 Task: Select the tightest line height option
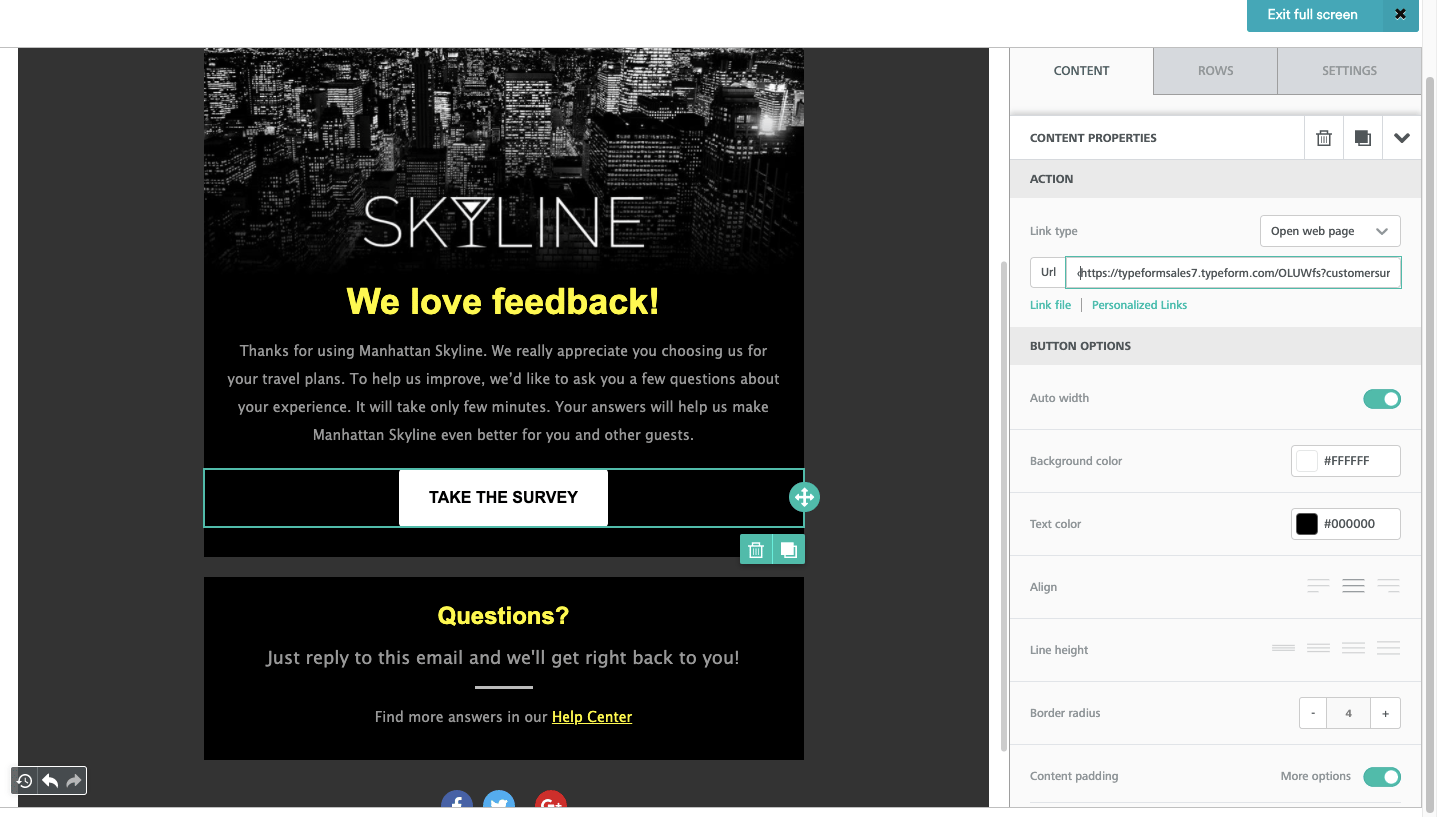pos(1283,649)
